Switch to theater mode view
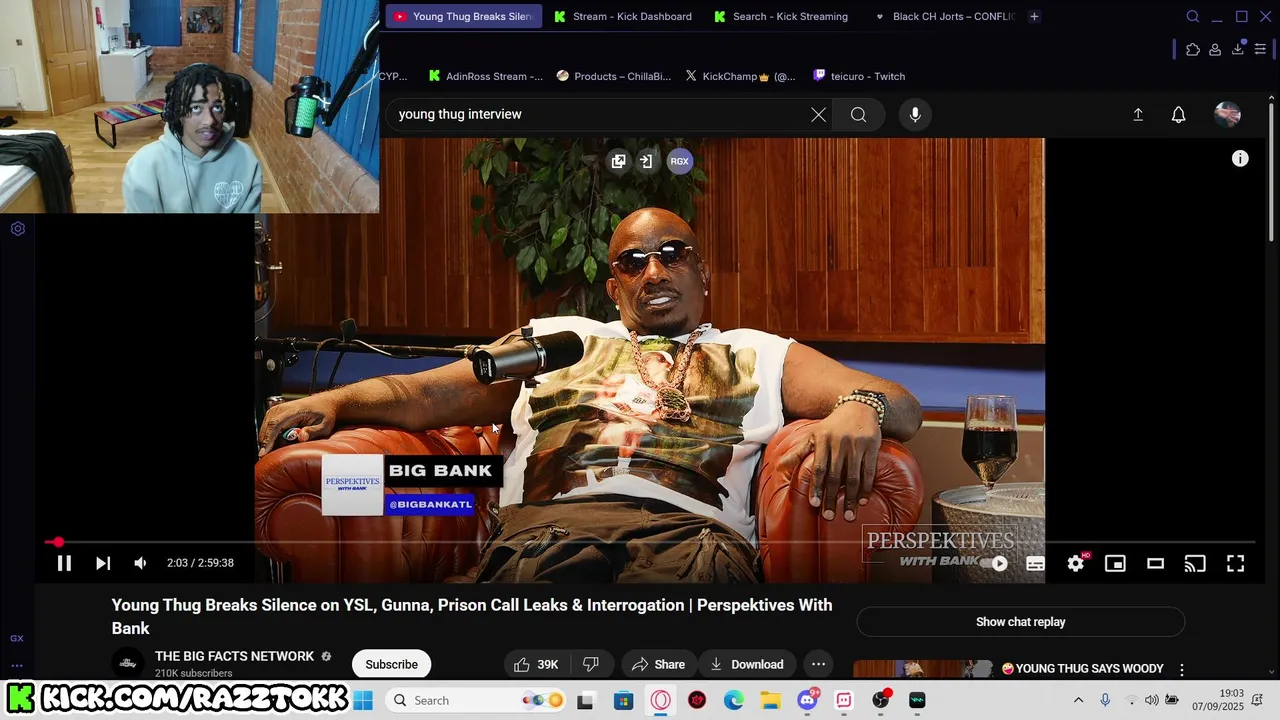Image resolution: width=1280 pixels, height=720 pixels. 1155,563
